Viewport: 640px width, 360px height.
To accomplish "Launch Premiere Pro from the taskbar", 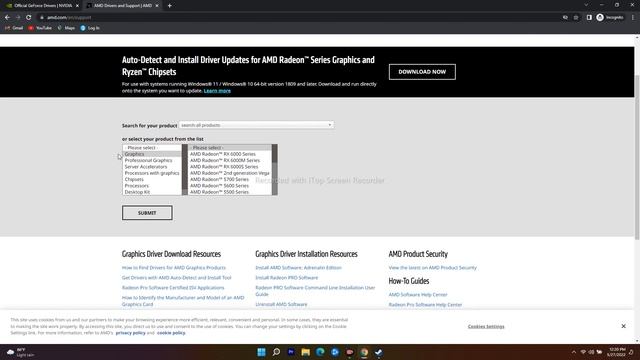I will (291, 352).
